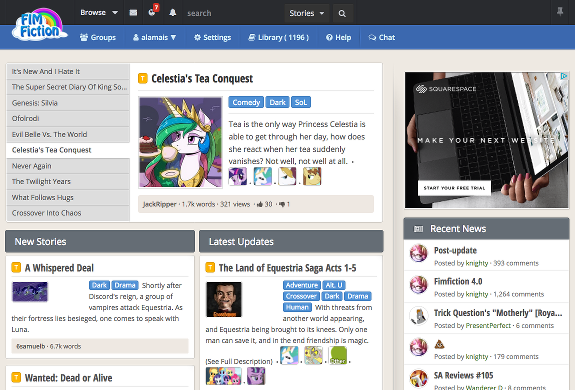Viewport: 575px width, 390px height.
Task: Open author JackRipper's profile link
Action: click(x=160, y=204)
